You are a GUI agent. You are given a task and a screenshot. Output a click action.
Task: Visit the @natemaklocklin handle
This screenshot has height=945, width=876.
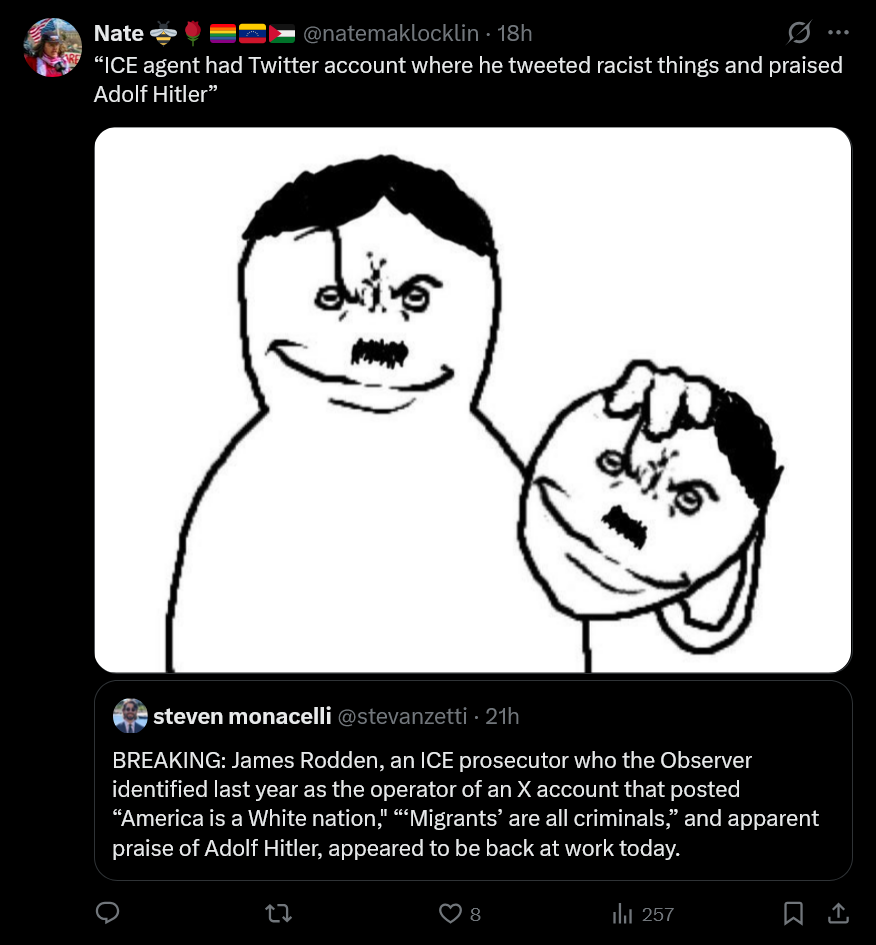(391, 33)
